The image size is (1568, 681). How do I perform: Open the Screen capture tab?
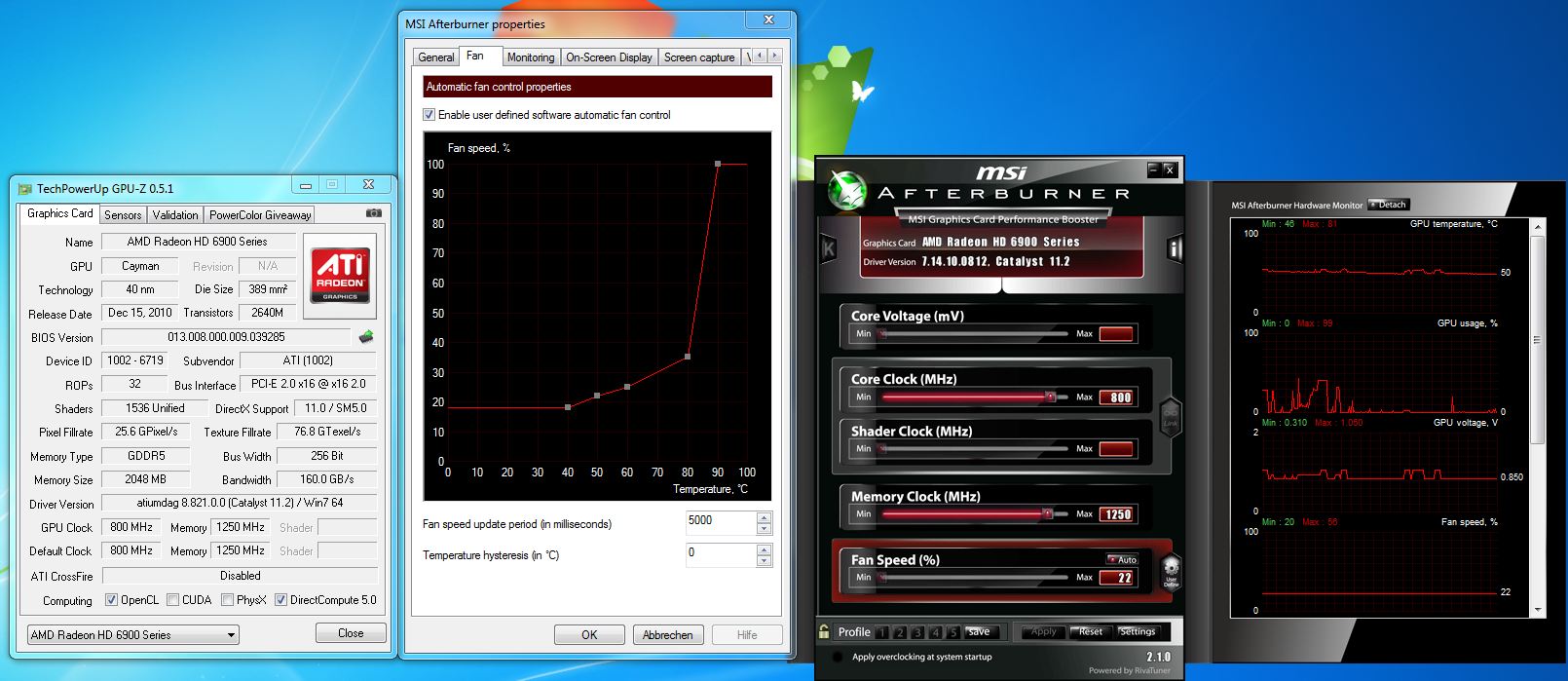[699, 57]
